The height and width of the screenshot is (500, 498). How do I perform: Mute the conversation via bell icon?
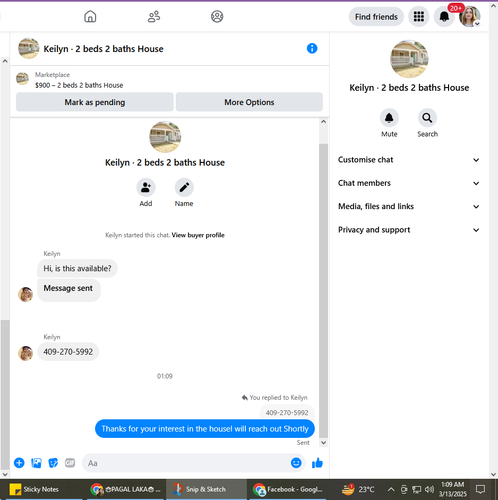[389, 118]
